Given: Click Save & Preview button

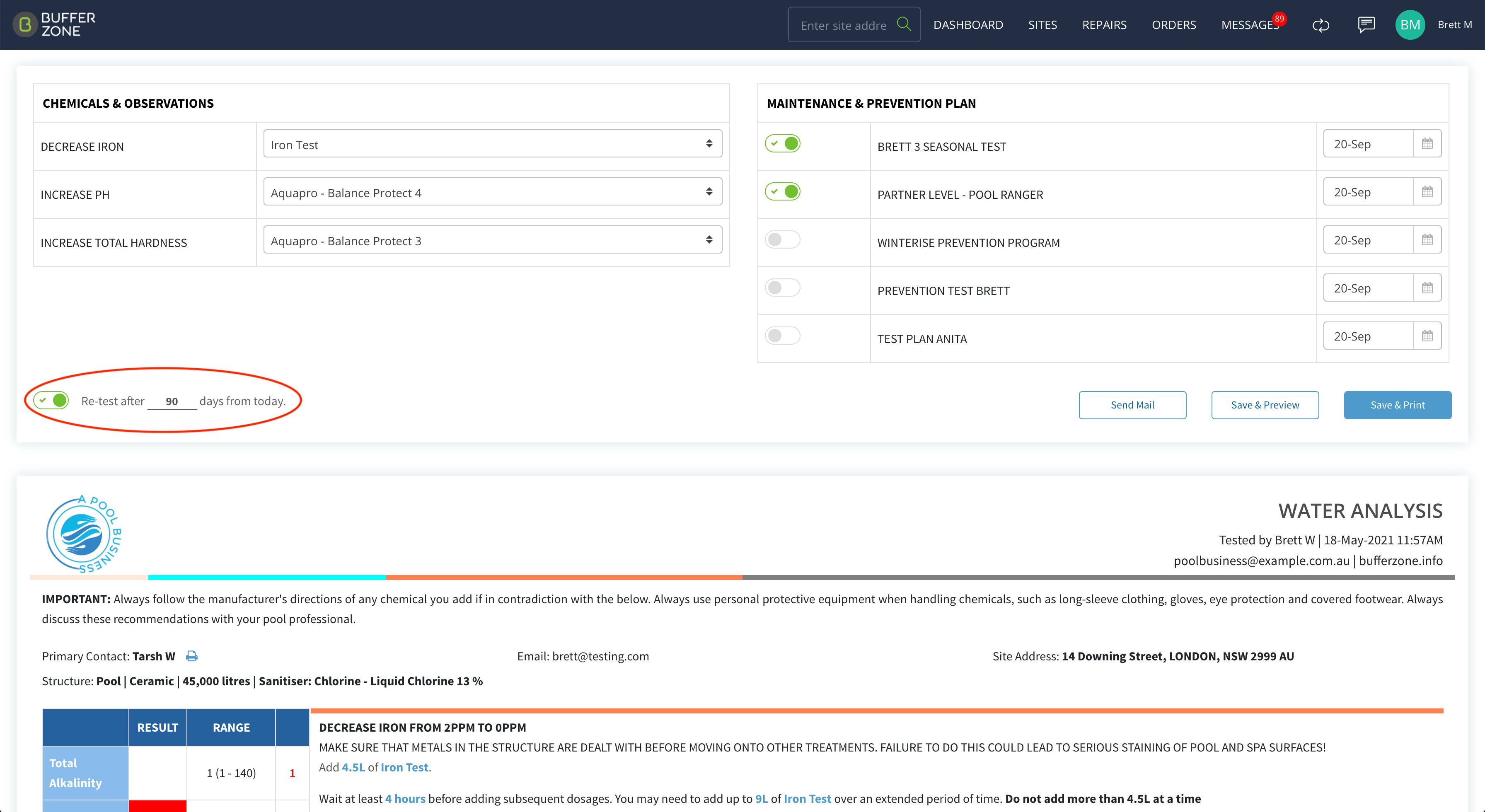Looking at the screenshot, I should coord(1265,405).
